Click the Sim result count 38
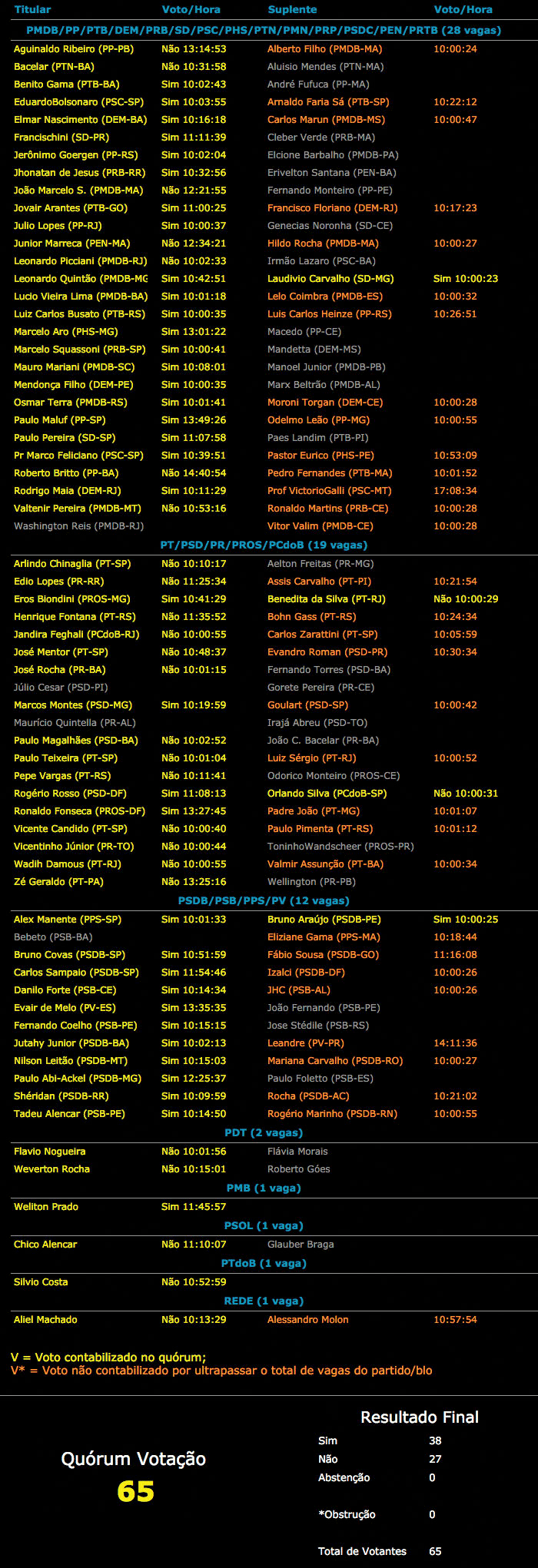The height and width of the screenshot is (1568, 538). coord(435,1441)
